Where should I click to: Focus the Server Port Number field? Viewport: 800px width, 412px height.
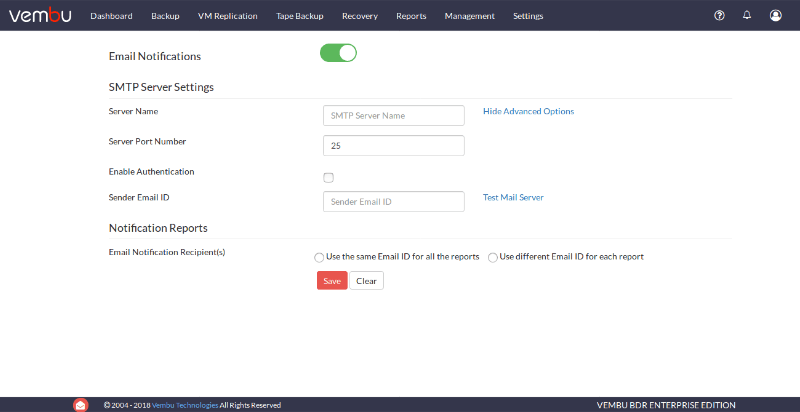[x=394, y=145]
